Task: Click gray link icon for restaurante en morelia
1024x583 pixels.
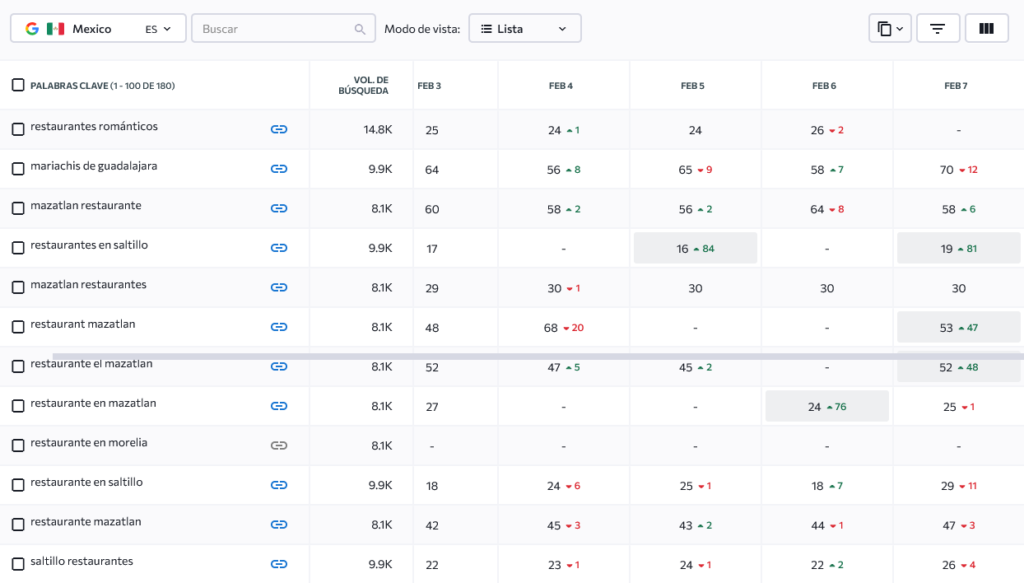Action: coord(279,445)
